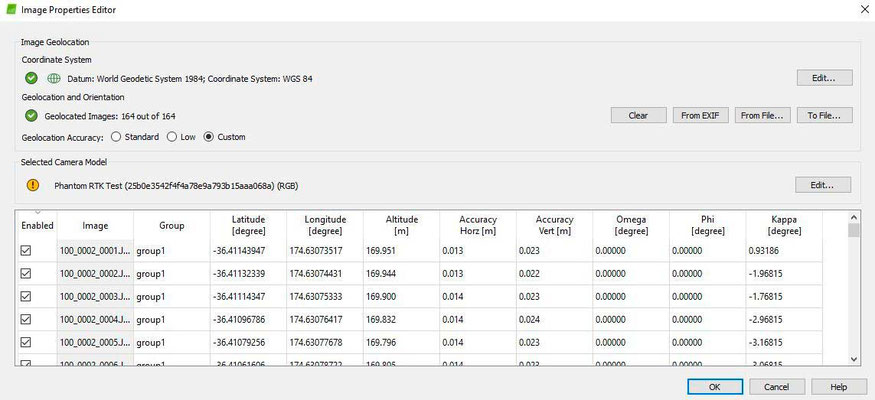Sort by Phi column header
This screenshot has height=400, width=875.
pos(707,225)
